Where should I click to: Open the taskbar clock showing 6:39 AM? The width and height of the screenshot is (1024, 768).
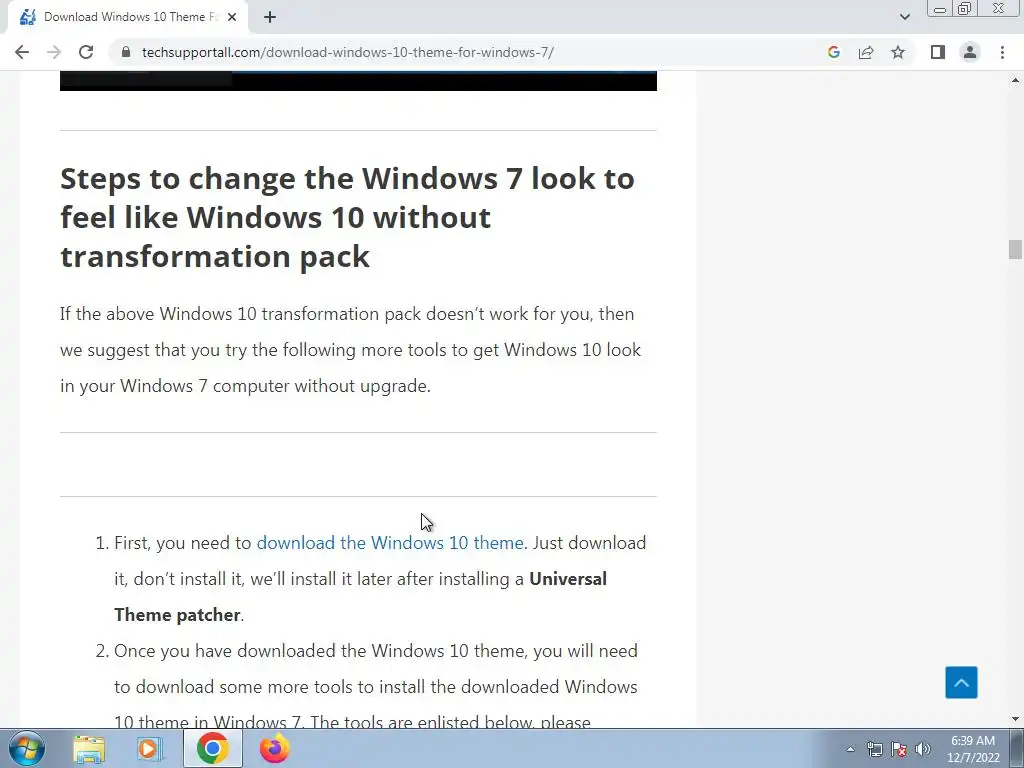coord(973,749)
